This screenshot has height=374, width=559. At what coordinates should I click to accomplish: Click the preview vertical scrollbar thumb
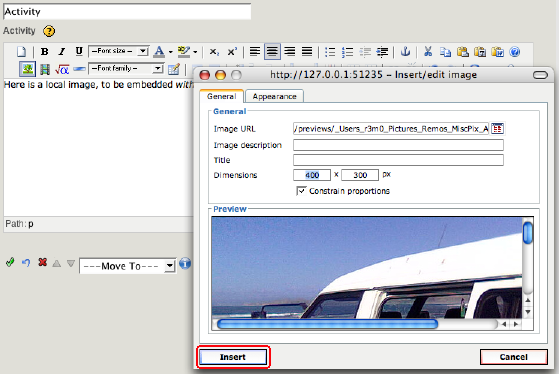click(x=528, y=233)
